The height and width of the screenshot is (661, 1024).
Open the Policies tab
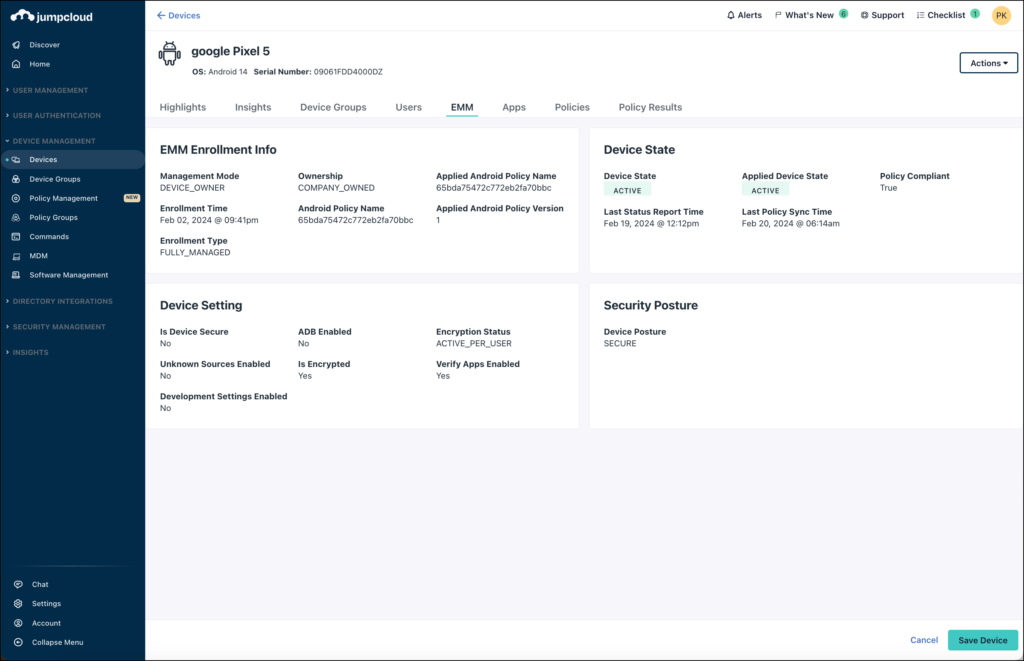[571, 107]
